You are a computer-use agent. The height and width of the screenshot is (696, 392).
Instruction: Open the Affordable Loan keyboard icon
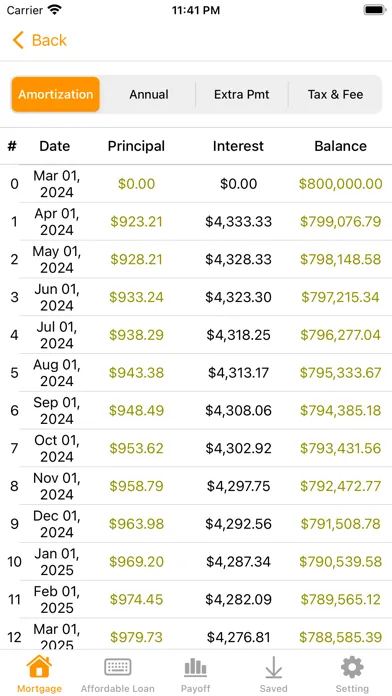pyautogui.click(x=118, y=667)
